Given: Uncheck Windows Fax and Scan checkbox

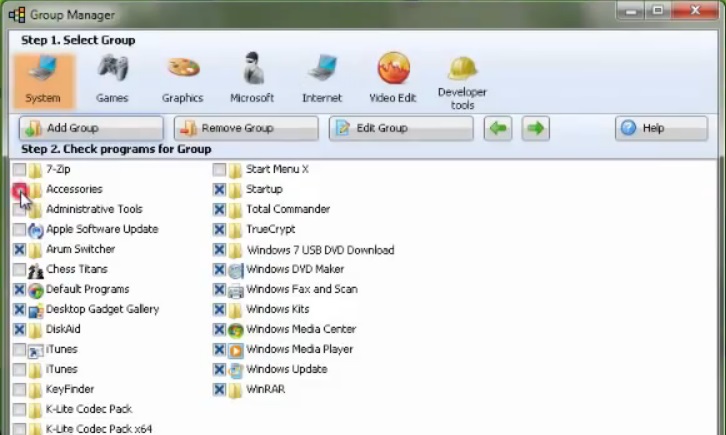Looking at the screenshot, I should pyautogui.click(x=219, y=290).
